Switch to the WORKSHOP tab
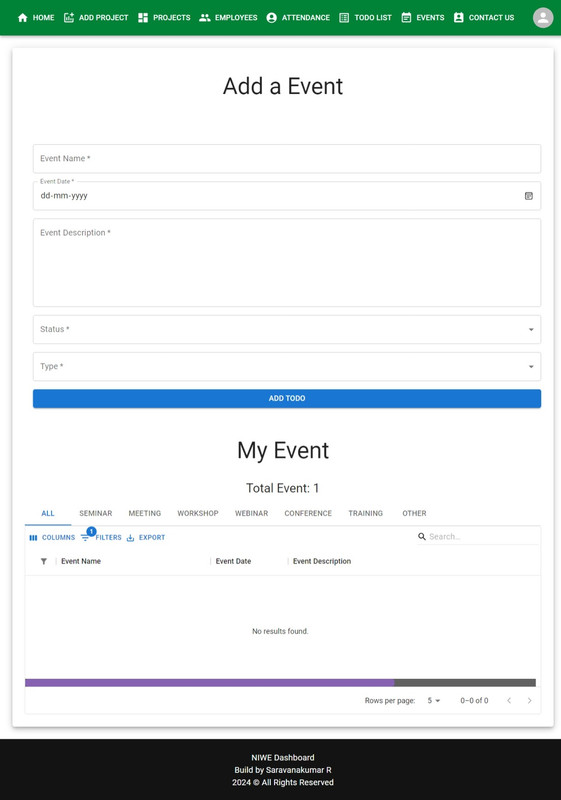This screenshot has height=800, width=561. coord(198,513)
